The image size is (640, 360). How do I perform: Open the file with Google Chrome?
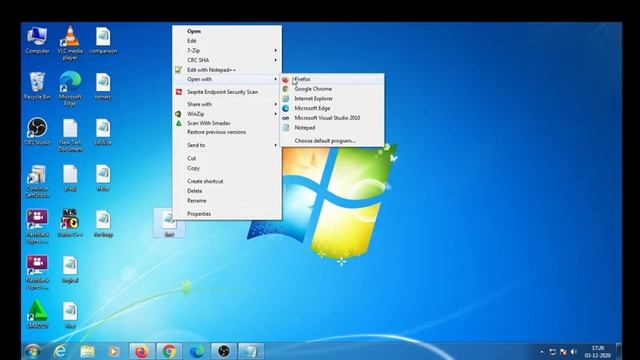pos(332,89)
